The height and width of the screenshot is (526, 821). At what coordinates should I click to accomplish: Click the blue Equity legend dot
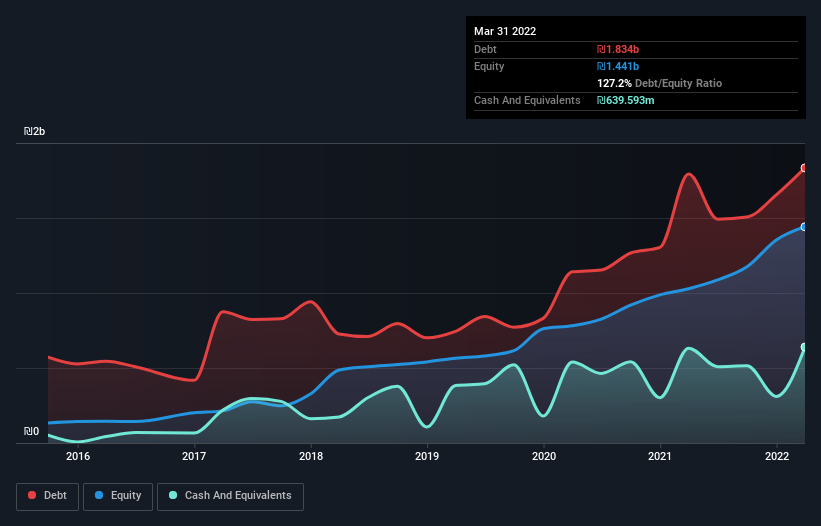(x=99, y=495)
